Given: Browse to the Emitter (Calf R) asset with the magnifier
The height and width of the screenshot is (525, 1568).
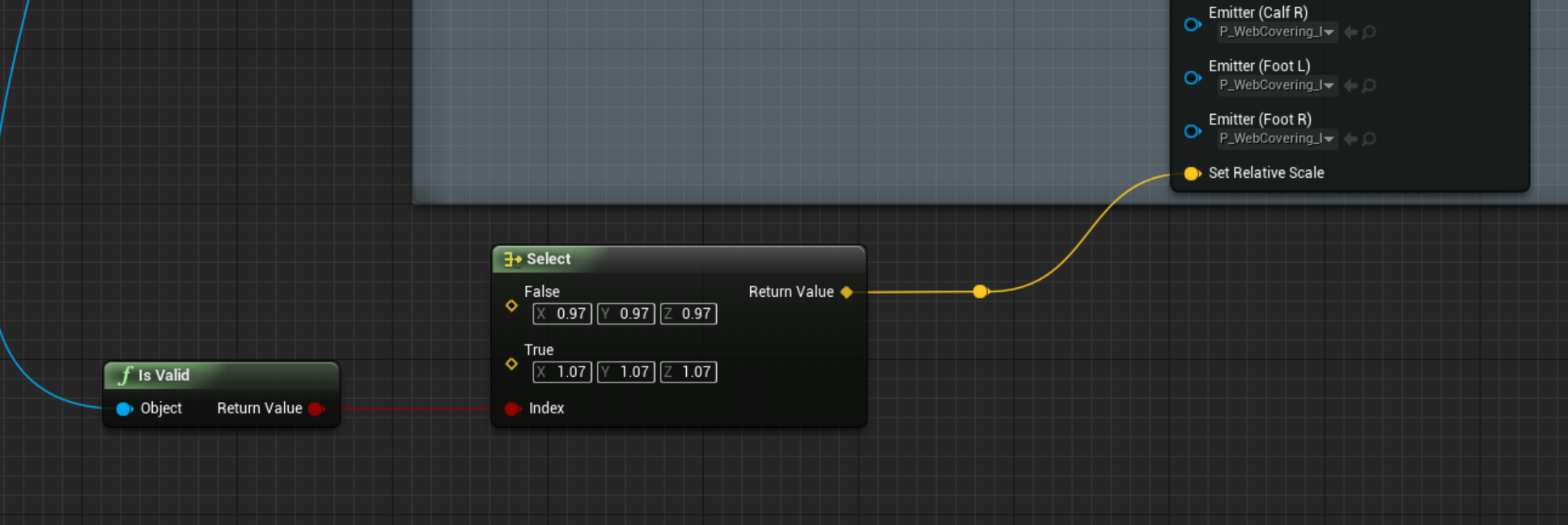Looking at the screenshot, I should (1369, 32).
